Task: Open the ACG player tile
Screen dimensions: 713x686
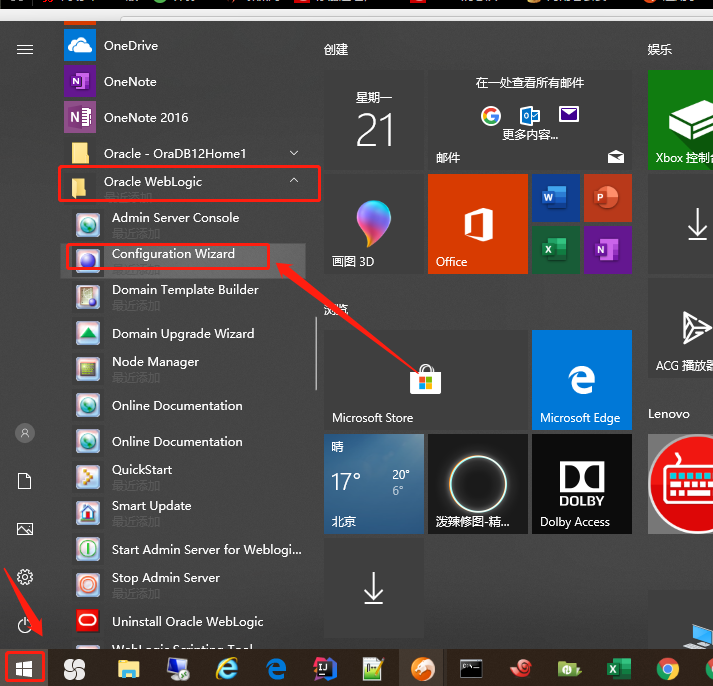Action: [681, 328]
